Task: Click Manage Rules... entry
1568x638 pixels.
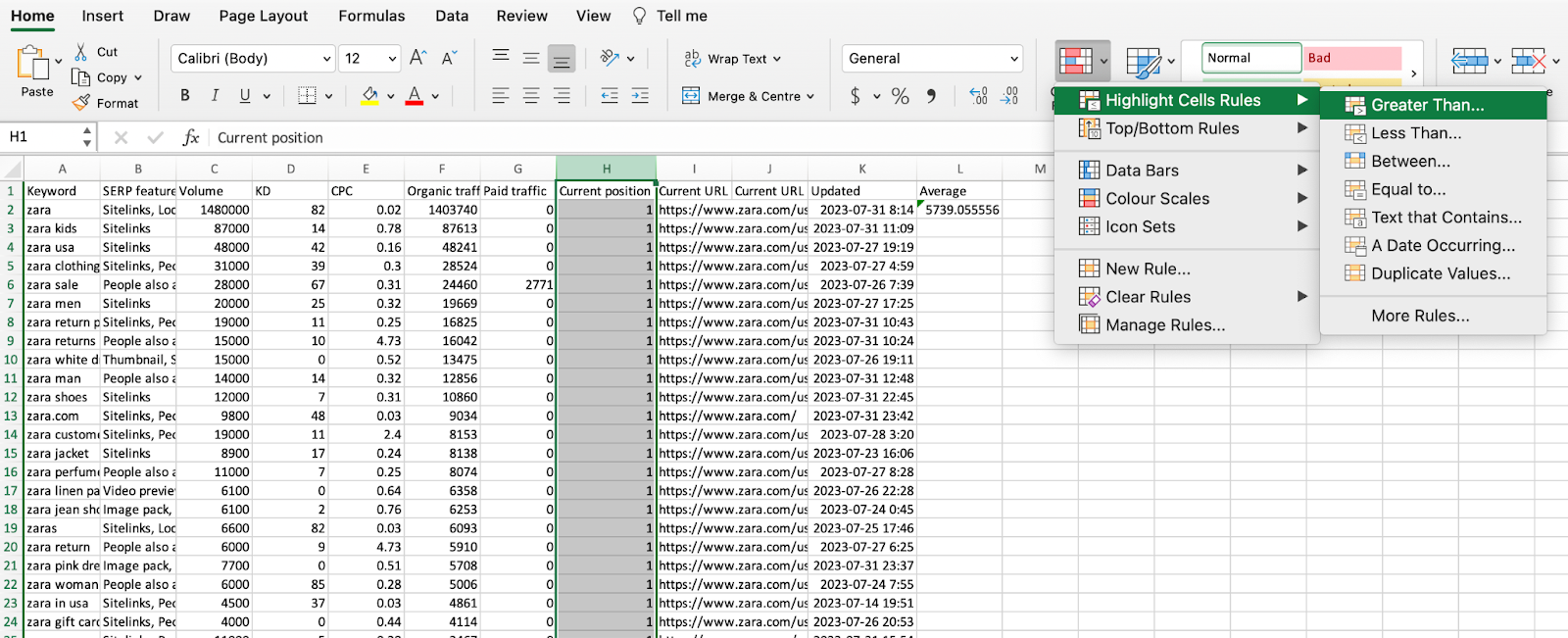Action: [1186, 325]
